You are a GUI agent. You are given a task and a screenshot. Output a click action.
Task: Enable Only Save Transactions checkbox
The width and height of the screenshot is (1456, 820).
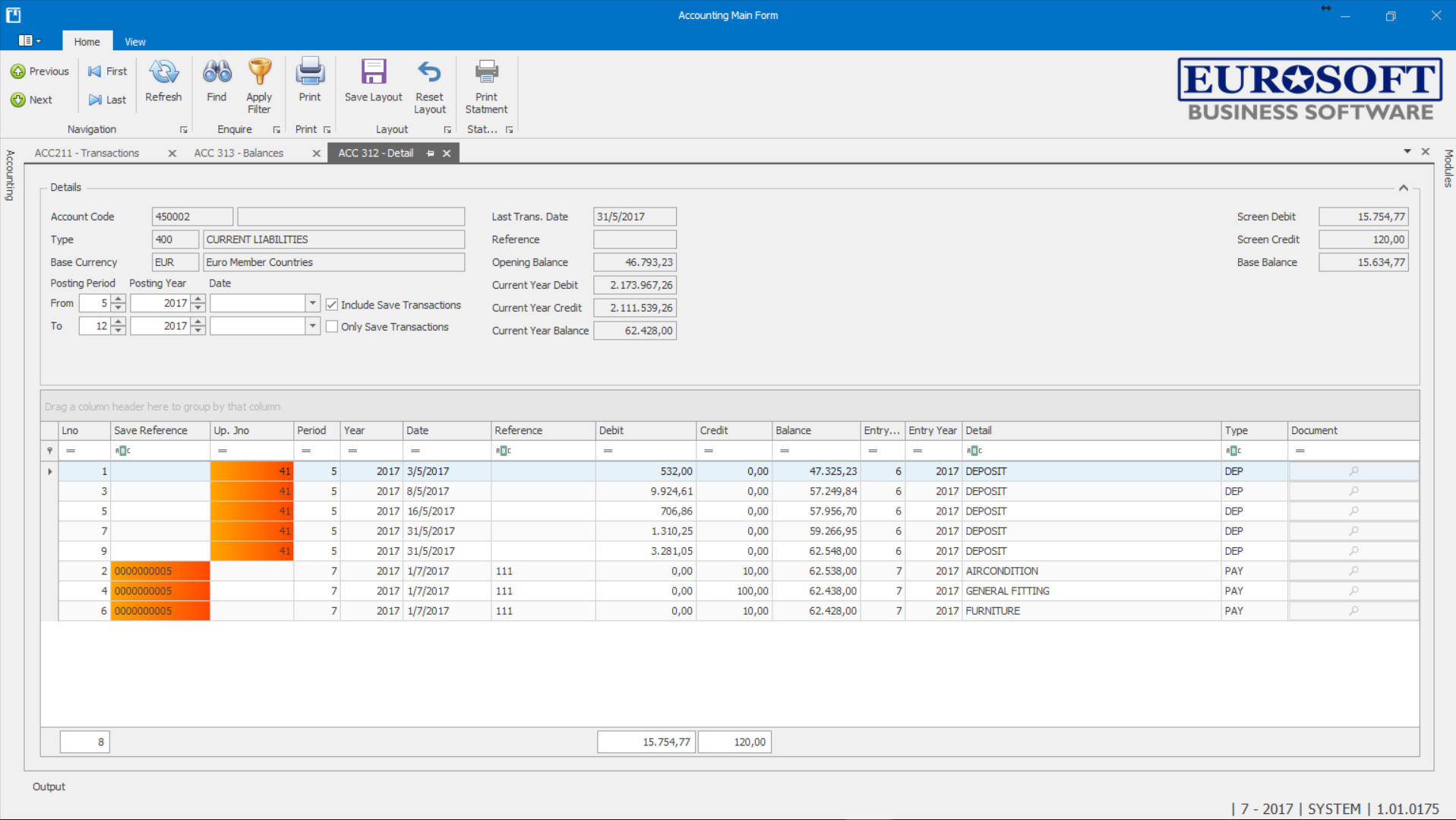coord(332,327)
